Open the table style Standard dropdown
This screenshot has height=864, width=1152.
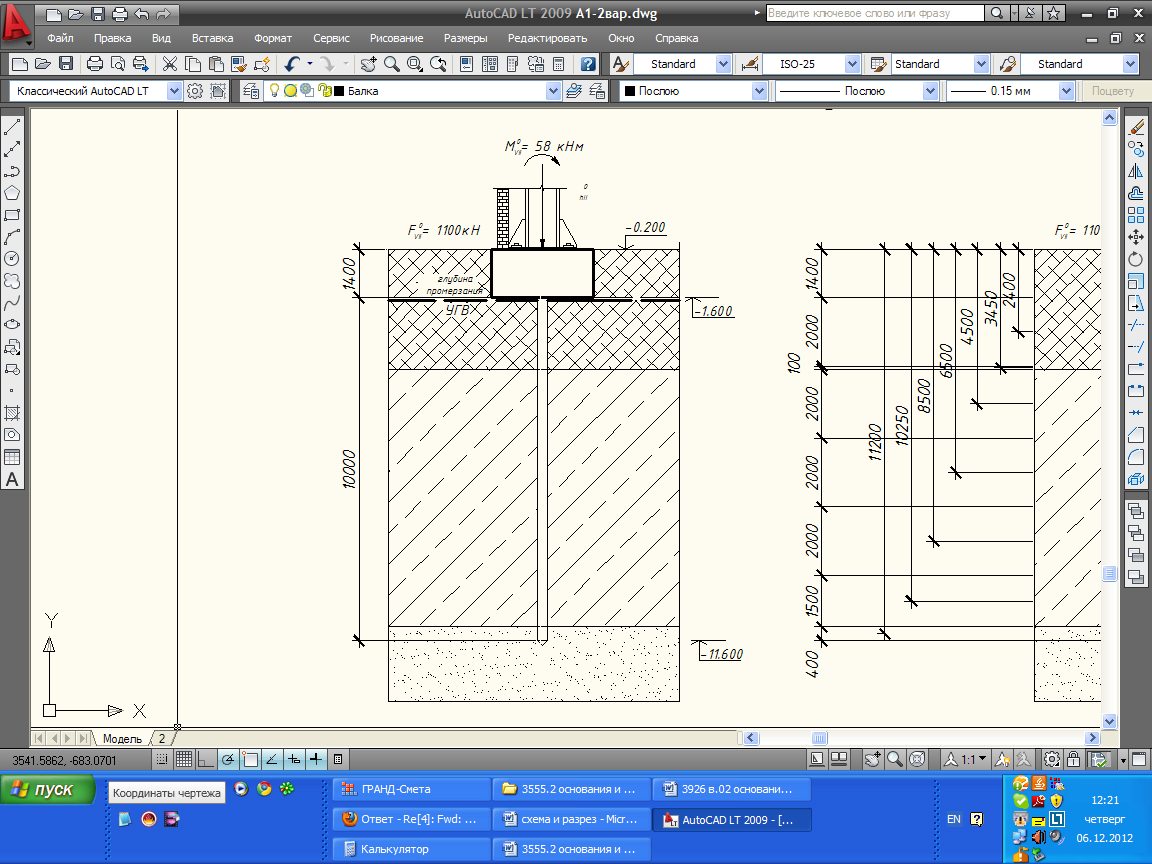point(981,64)
